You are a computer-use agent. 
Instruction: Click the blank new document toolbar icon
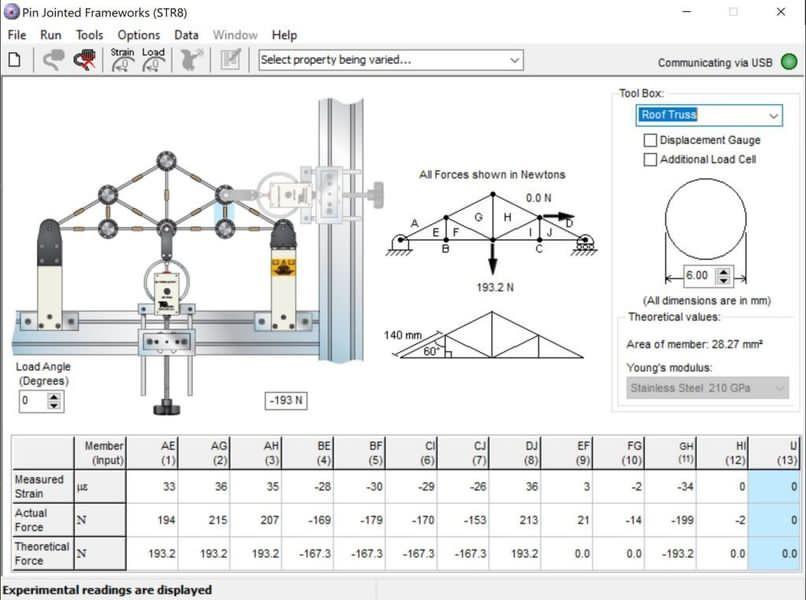[15, 60]
